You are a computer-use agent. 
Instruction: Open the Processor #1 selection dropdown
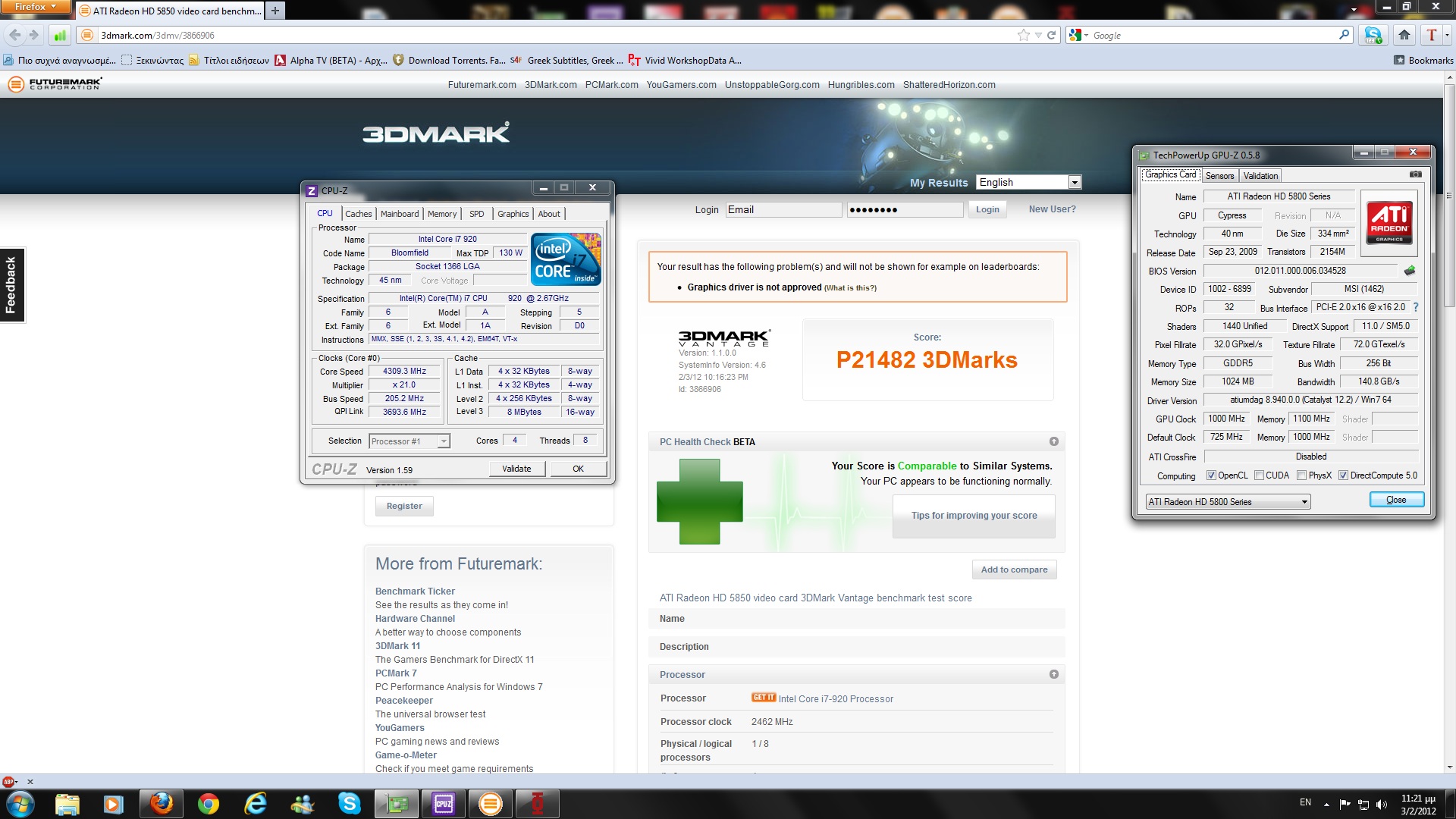pyautogui.click(x=409, y=441)
